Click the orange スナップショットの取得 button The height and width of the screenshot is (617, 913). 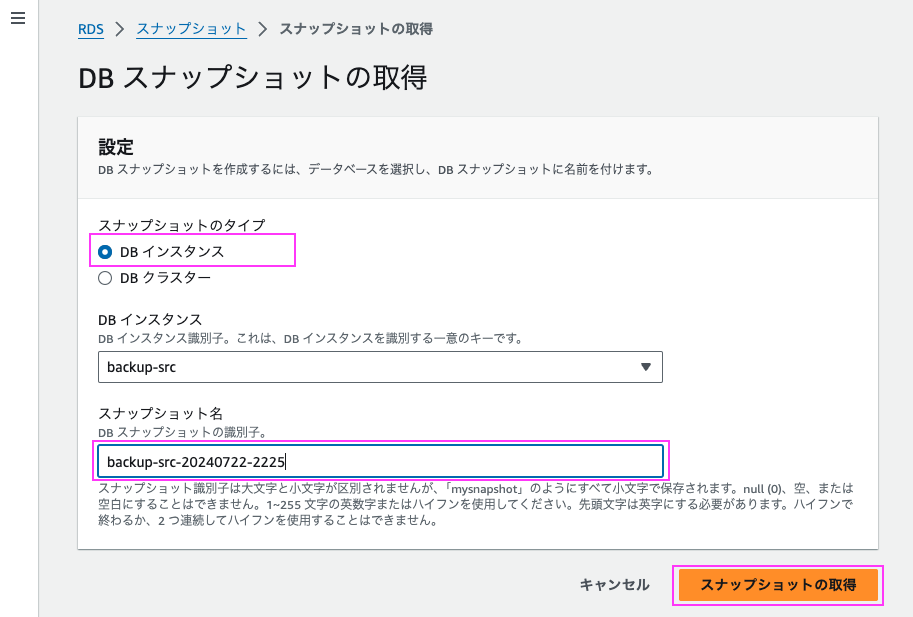pyautogui.click(x=778, y=585)
